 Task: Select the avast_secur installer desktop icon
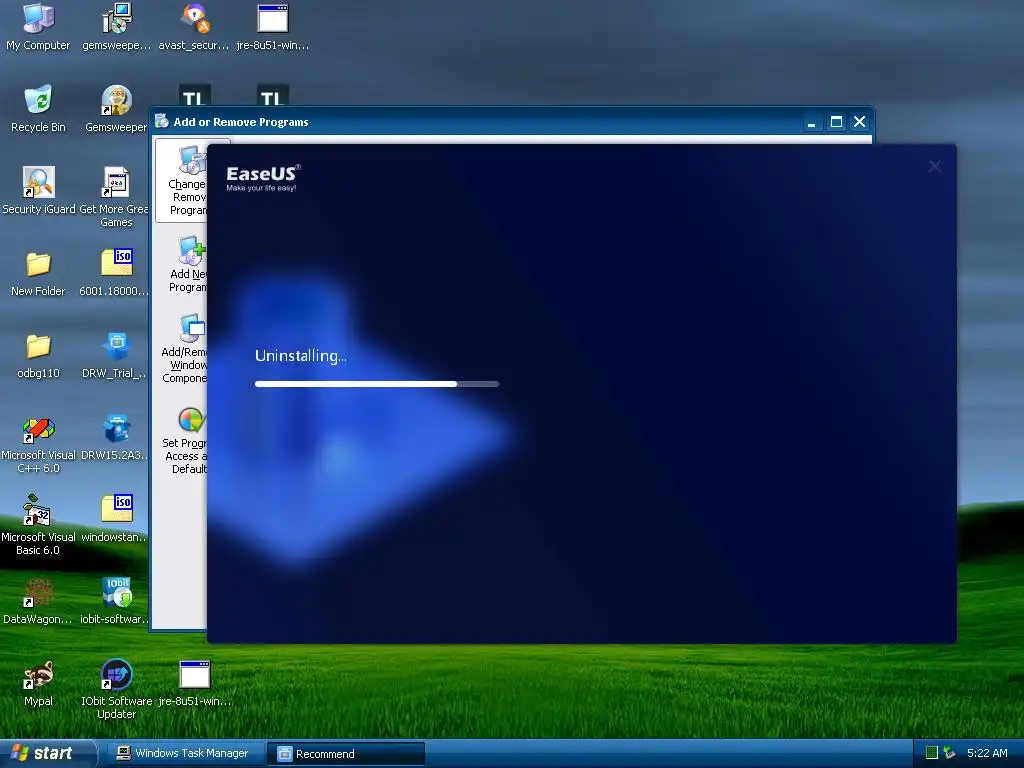point(194,27)
